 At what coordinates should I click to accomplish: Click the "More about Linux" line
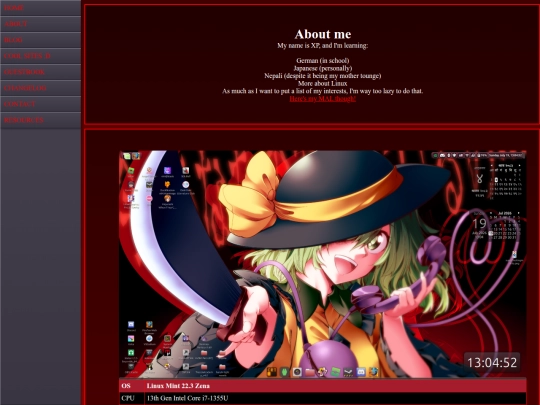tap(323, 83)
